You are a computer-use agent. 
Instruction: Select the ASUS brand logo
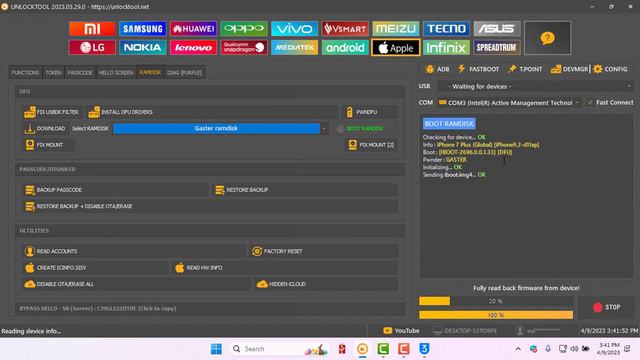point(497,29)
